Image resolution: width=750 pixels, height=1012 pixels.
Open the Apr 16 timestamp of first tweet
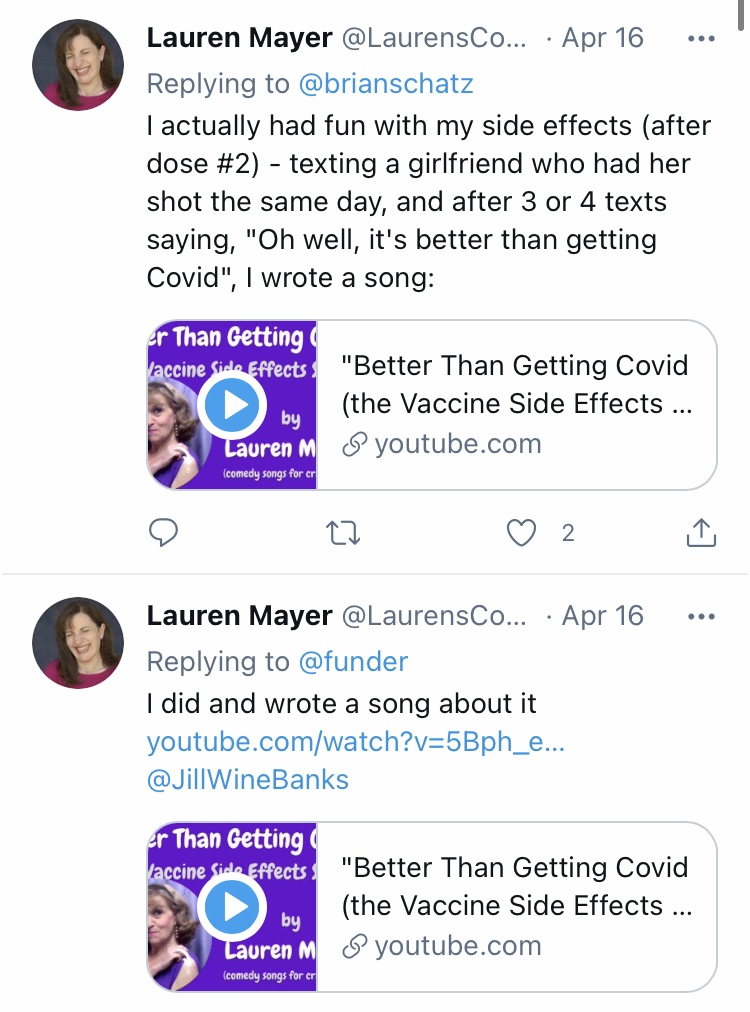(602, 38)
